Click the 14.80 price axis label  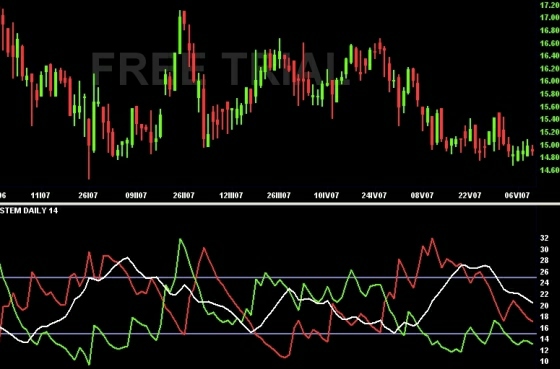pyautogui.click(x=550, y=157)
